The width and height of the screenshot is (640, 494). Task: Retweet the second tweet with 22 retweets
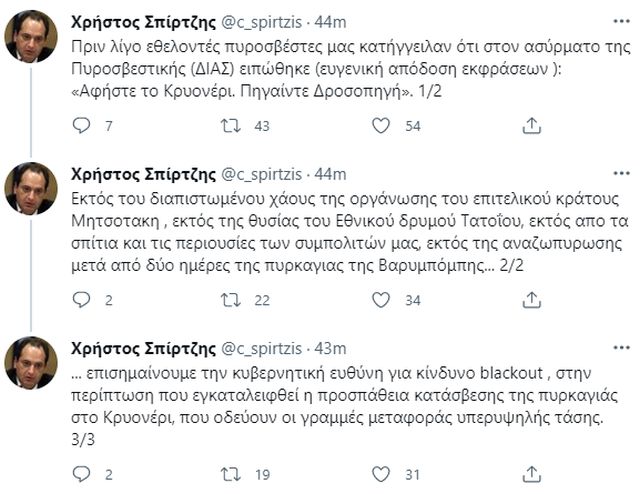pos(232,299)
